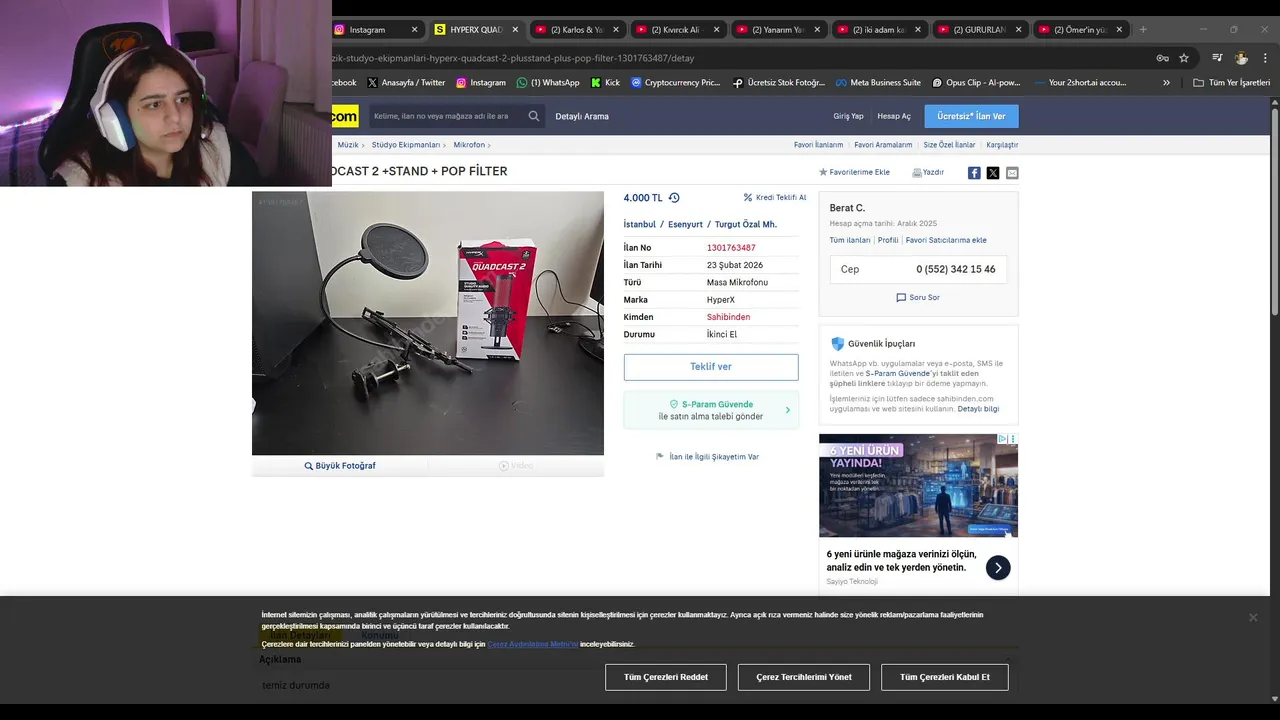Report listing via İlan ile İlgili Şikayetim Var
Screen dimensions: 1280x720
(707, 457)
